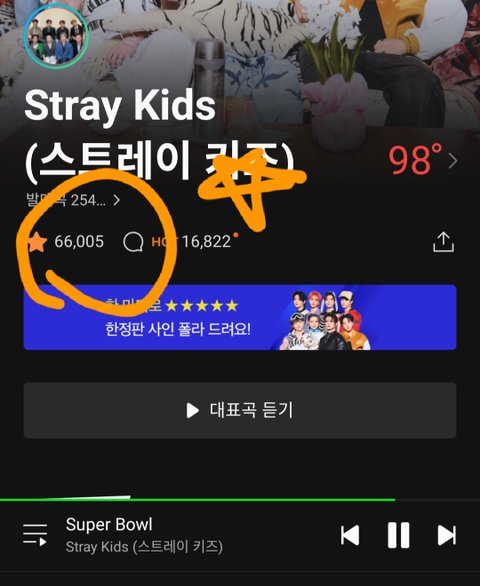
Task: Skip to next track
Action: pos(446,535)
